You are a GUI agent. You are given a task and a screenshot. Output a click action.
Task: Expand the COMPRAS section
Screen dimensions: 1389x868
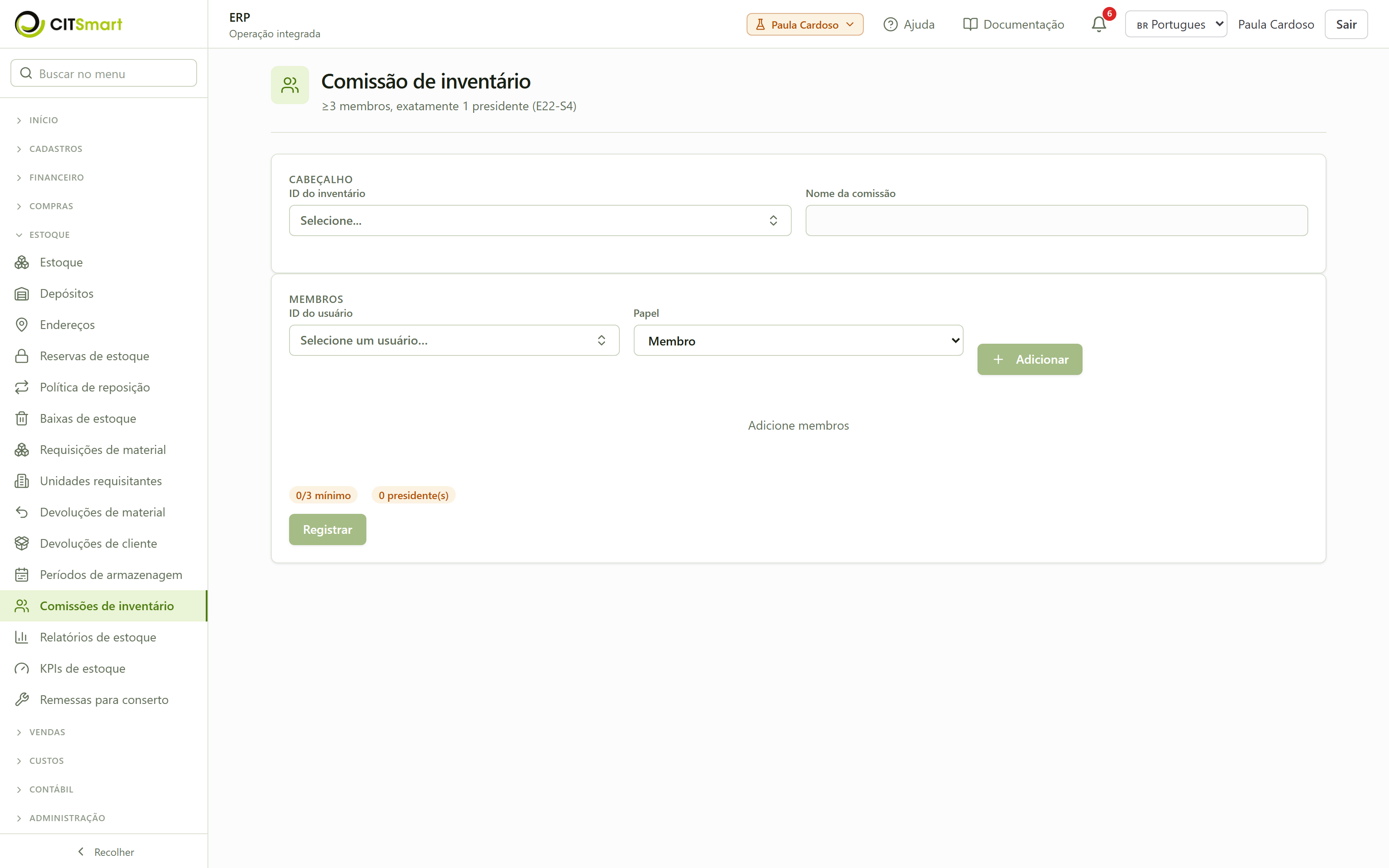(x=44, y=206)
